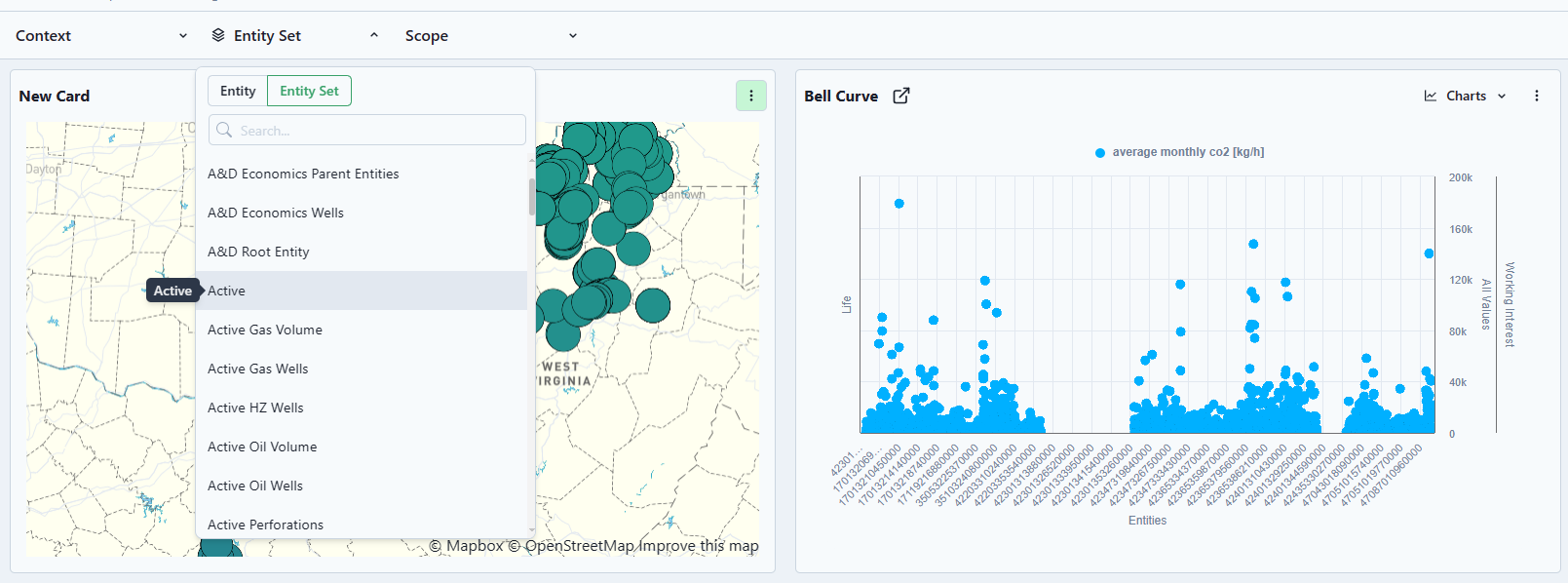Click the 40k axis value
The image size is (1568, 583).
1457,382
